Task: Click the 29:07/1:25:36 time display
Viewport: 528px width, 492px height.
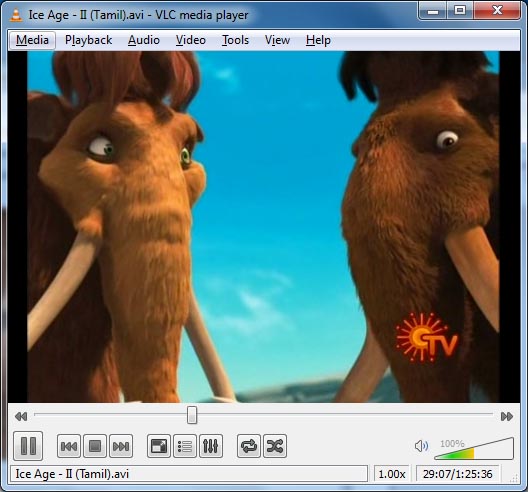Action: (x=458, y=474)
